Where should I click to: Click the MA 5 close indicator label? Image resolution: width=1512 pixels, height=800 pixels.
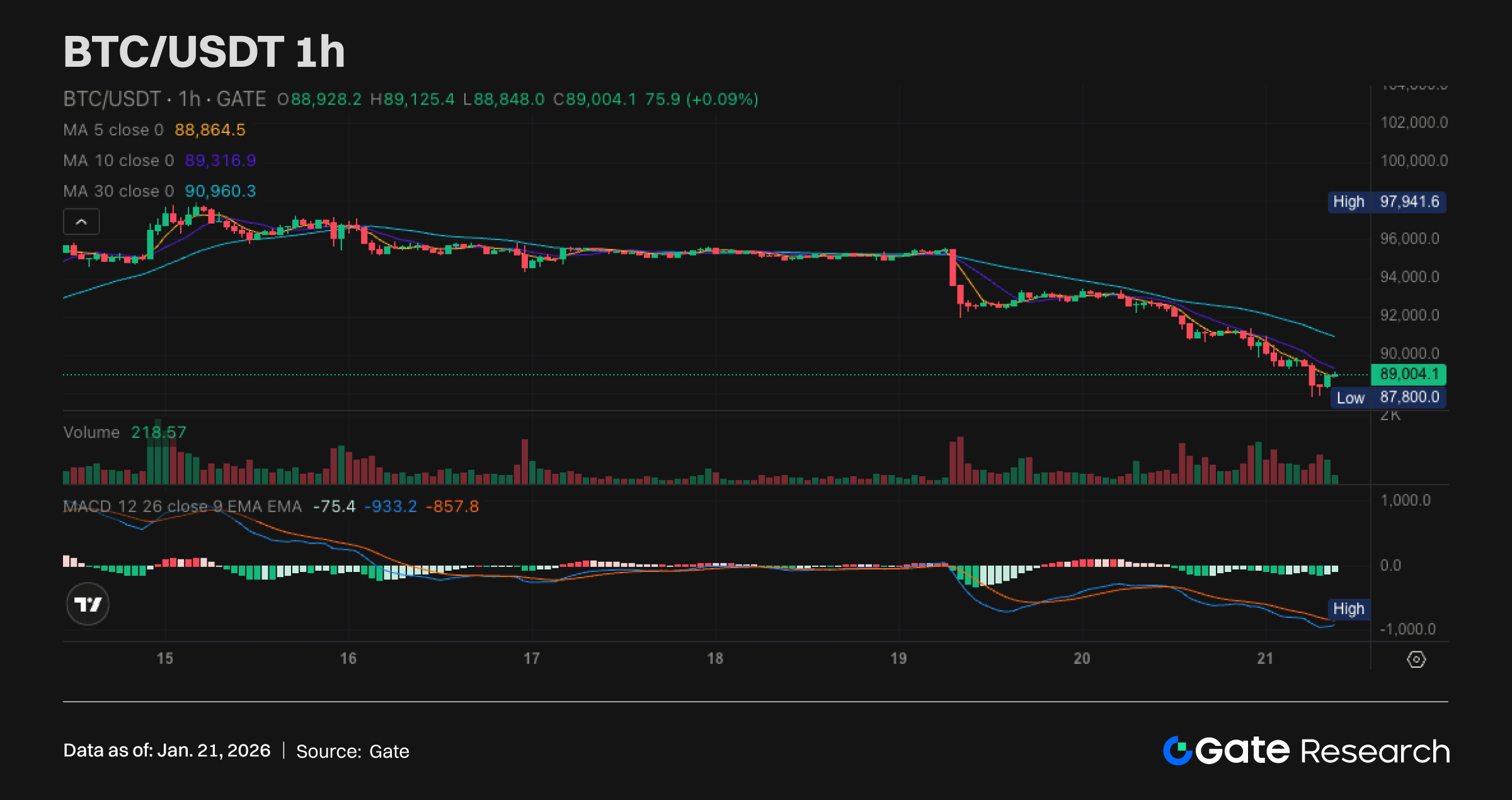pos(113,130)
